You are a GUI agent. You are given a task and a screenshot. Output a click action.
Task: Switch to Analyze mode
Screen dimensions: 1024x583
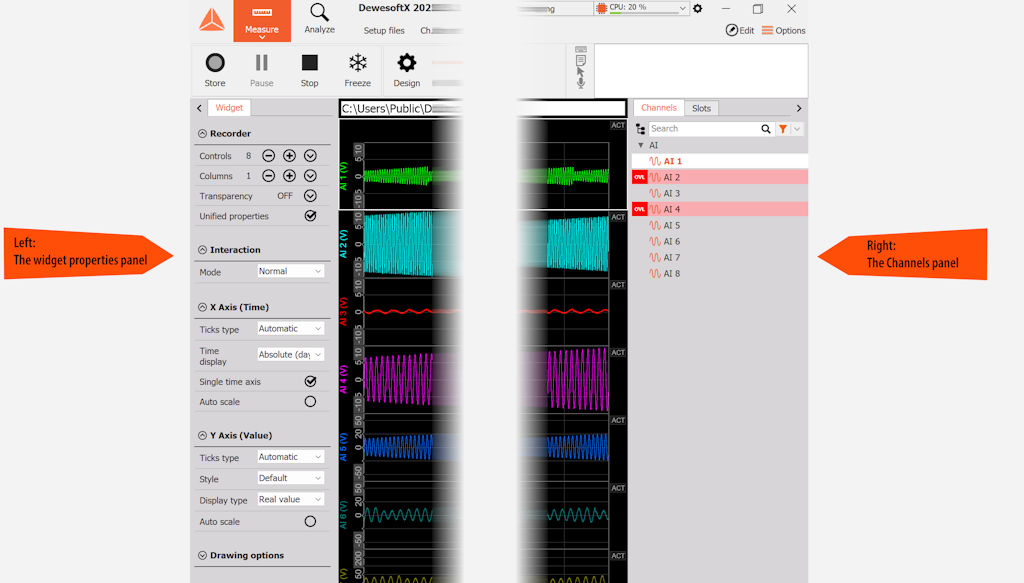(319, 19)
